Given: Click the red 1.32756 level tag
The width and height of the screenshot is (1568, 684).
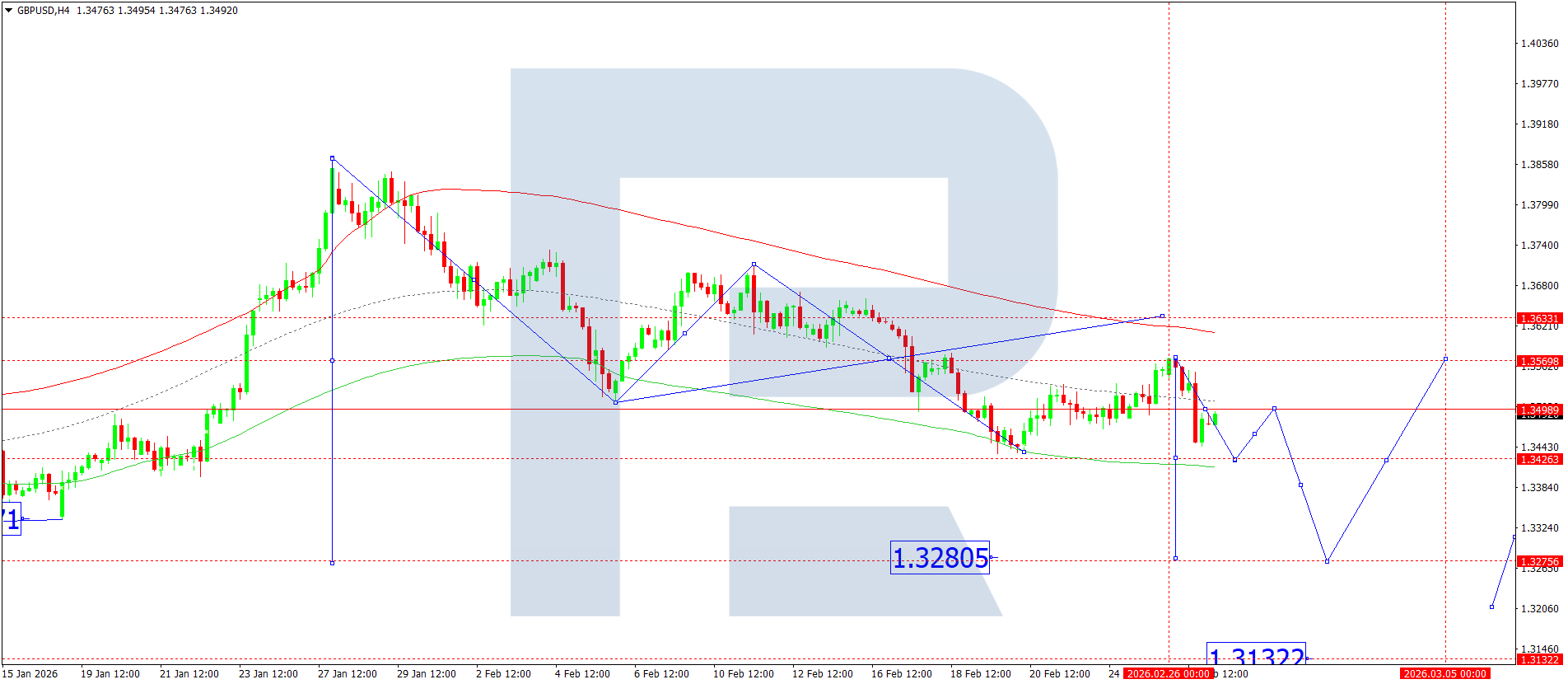Looking at the screenshot, I should tap(1538, 561).
